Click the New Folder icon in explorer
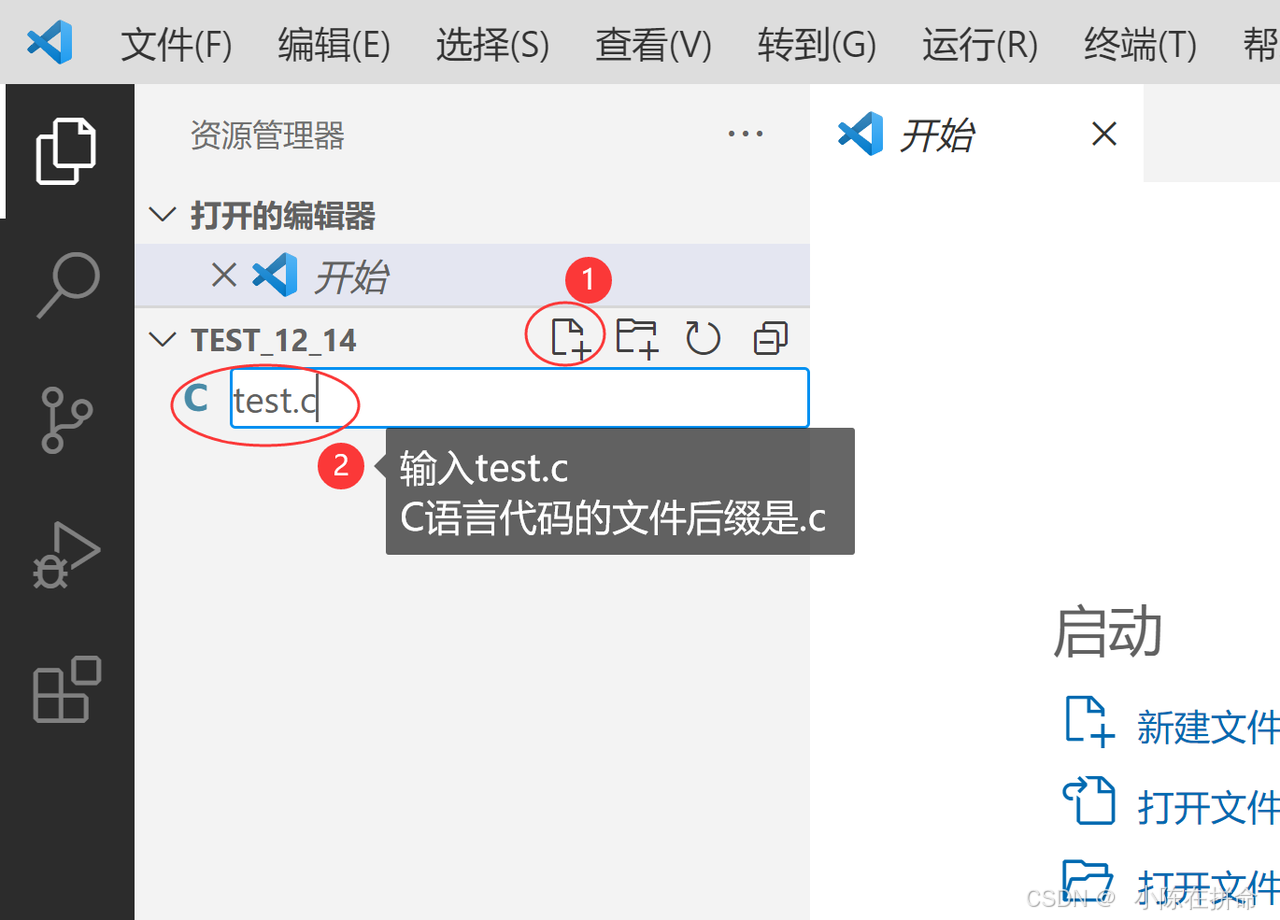This screenshot has height=920, width=1280. [x=637, y=338]
